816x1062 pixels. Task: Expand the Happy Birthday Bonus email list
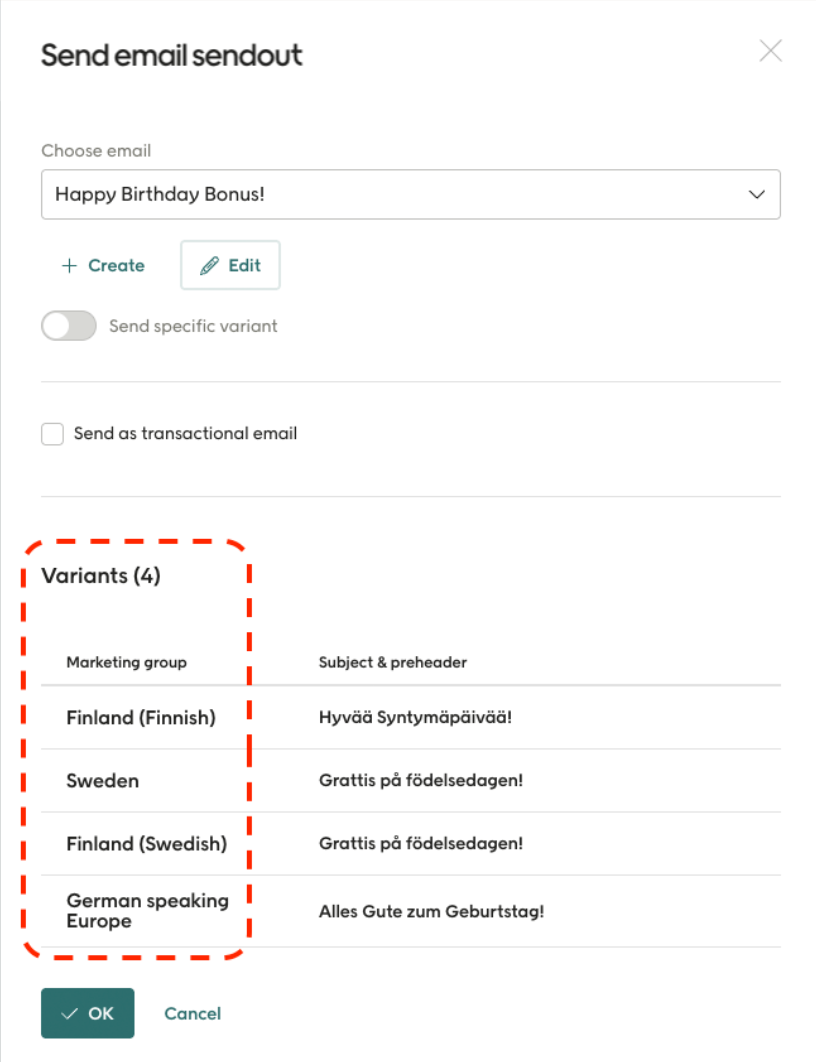pos(410,194)
